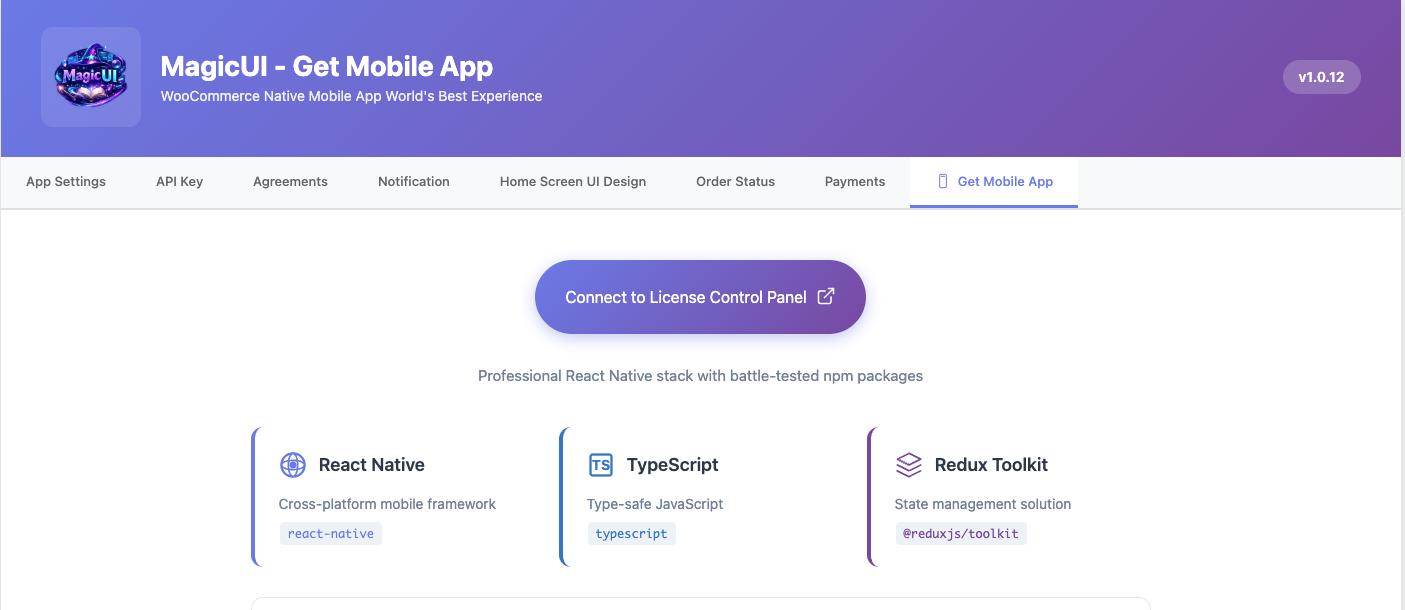Click the phone icon on Get Mobile App tab
Viewport: 1405px width, 610px height.
942,181
